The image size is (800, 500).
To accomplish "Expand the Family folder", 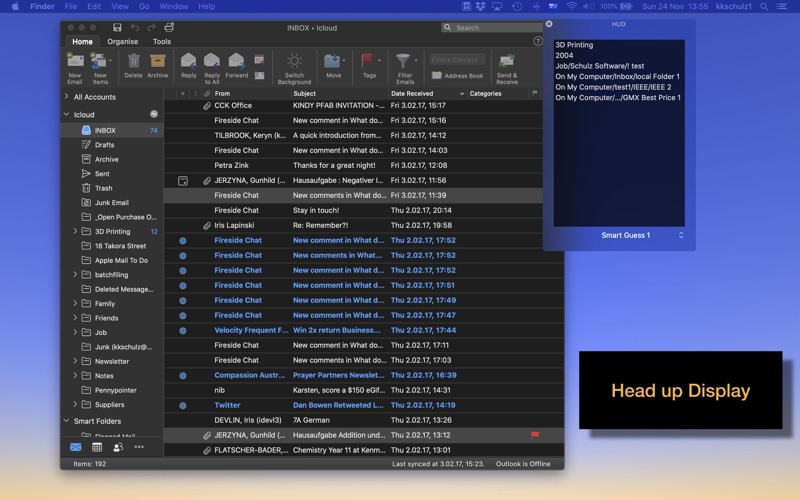I will coord(76,303).
